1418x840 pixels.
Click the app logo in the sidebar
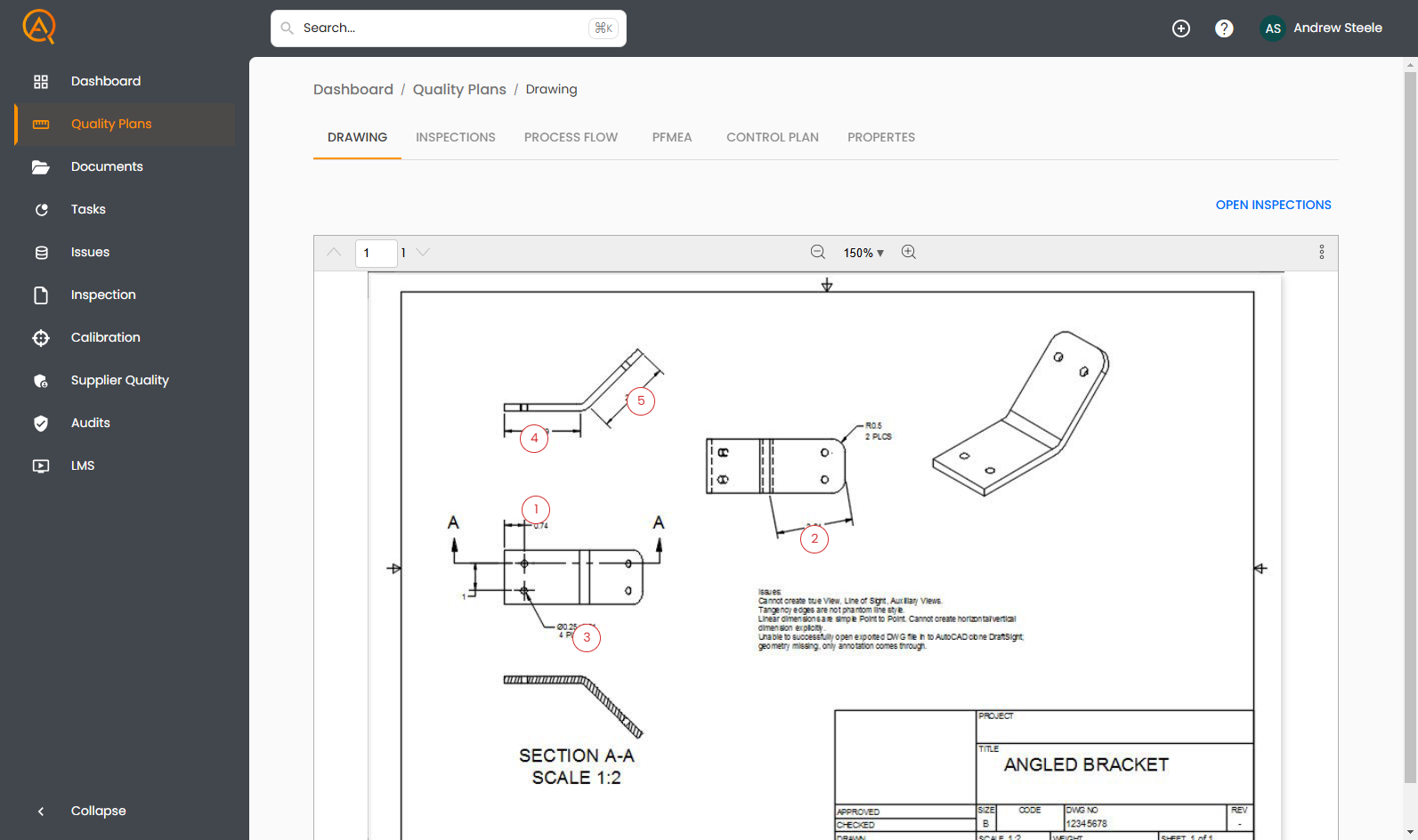(x=39, y=27)
